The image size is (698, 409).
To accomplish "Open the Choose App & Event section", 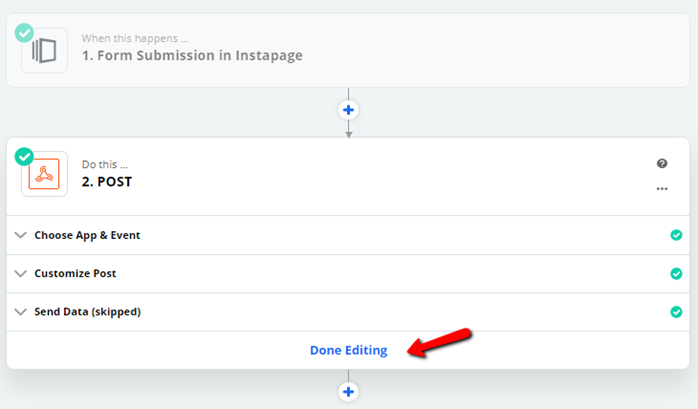I will click(x=348, y=235).
